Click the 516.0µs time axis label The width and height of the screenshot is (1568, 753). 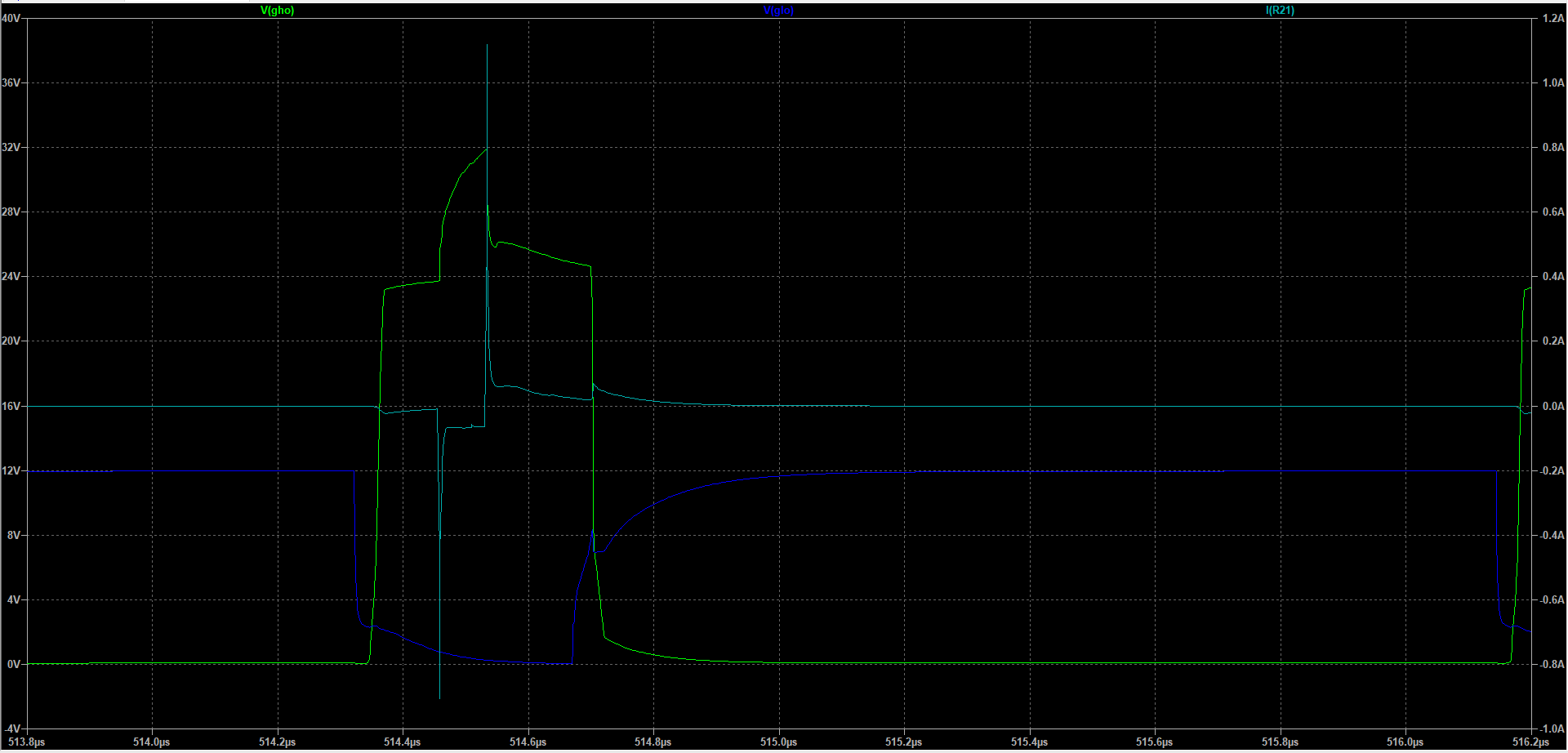[1405, 742]
